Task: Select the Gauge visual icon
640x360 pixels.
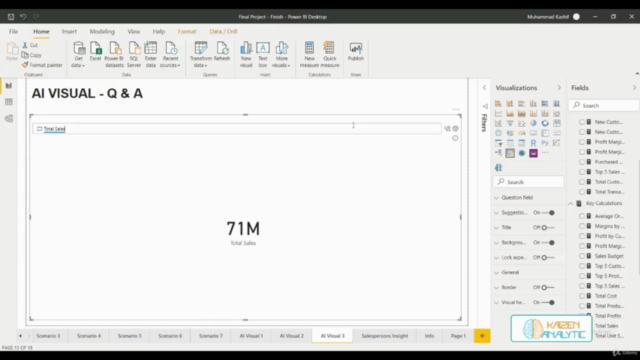Action: pyautogui.click(x=522, y=133)
